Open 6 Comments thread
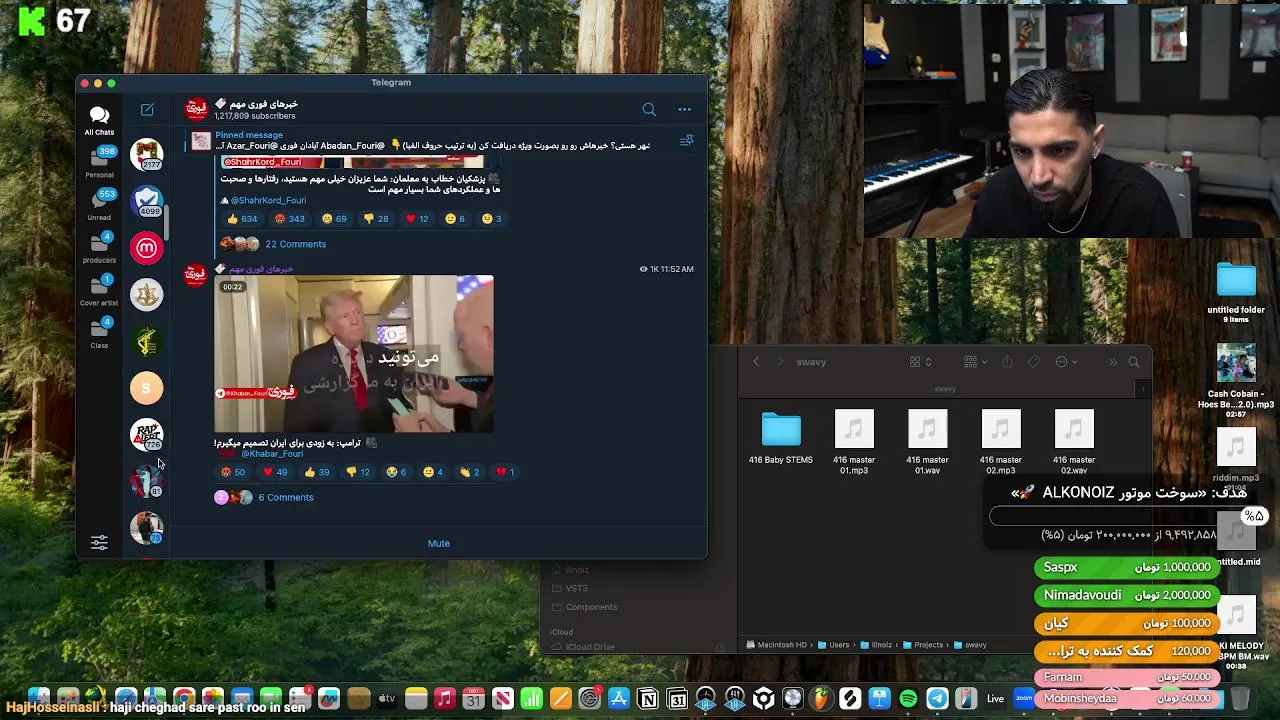The height and width of the screenshot is (720, 1280). [285, 497]
